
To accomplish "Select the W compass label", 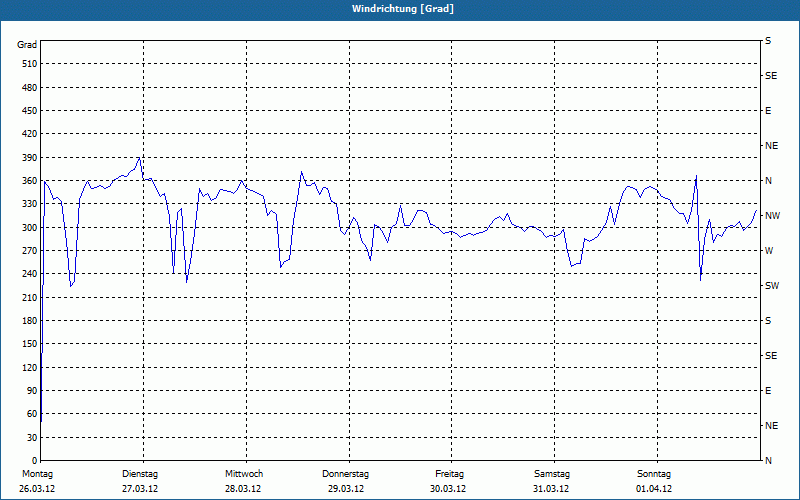I will point(769,251).
